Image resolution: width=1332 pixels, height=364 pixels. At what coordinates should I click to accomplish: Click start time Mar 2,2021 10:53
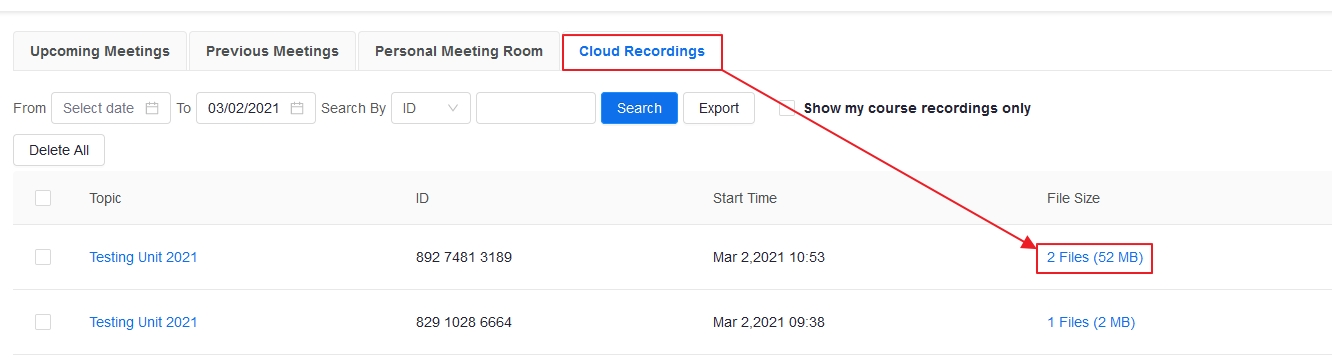769,257
